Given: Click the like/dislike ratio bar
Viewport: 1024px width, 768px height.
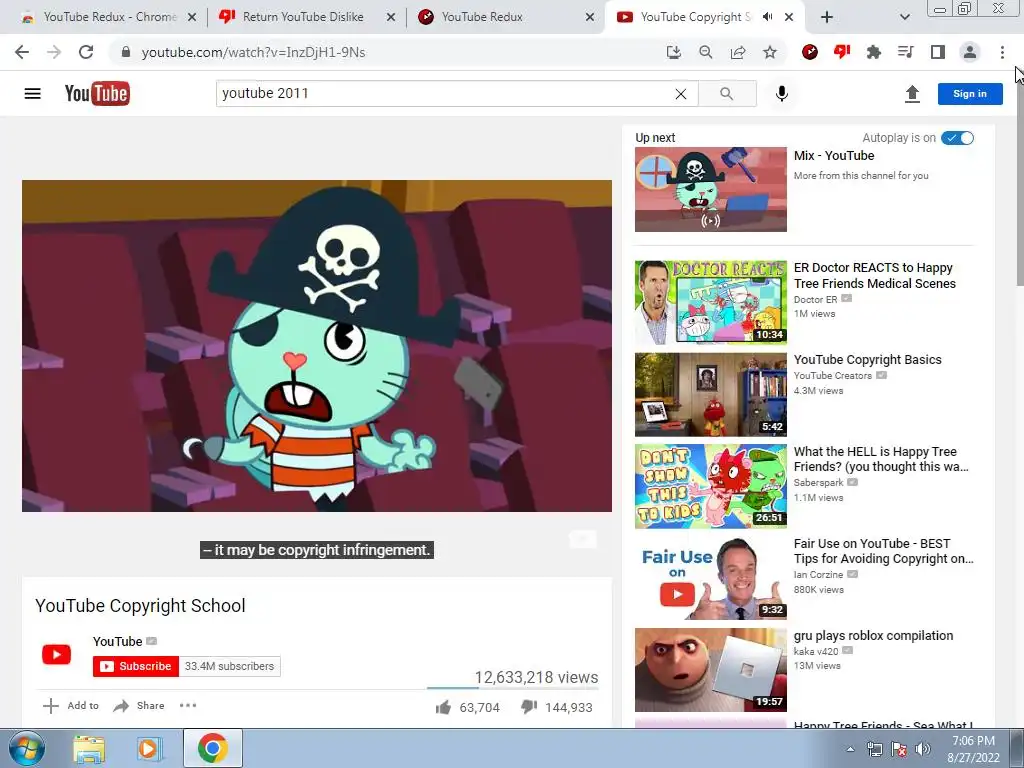Looking at the screenshot, I should pos(513,688).
